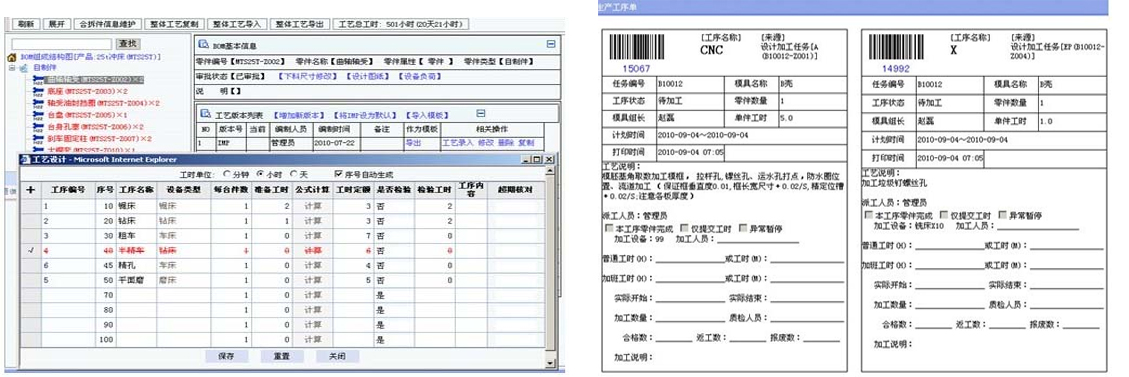Toggle the 序号自动生成 checkbox
1129x377 pixels.
coord(339,174)
